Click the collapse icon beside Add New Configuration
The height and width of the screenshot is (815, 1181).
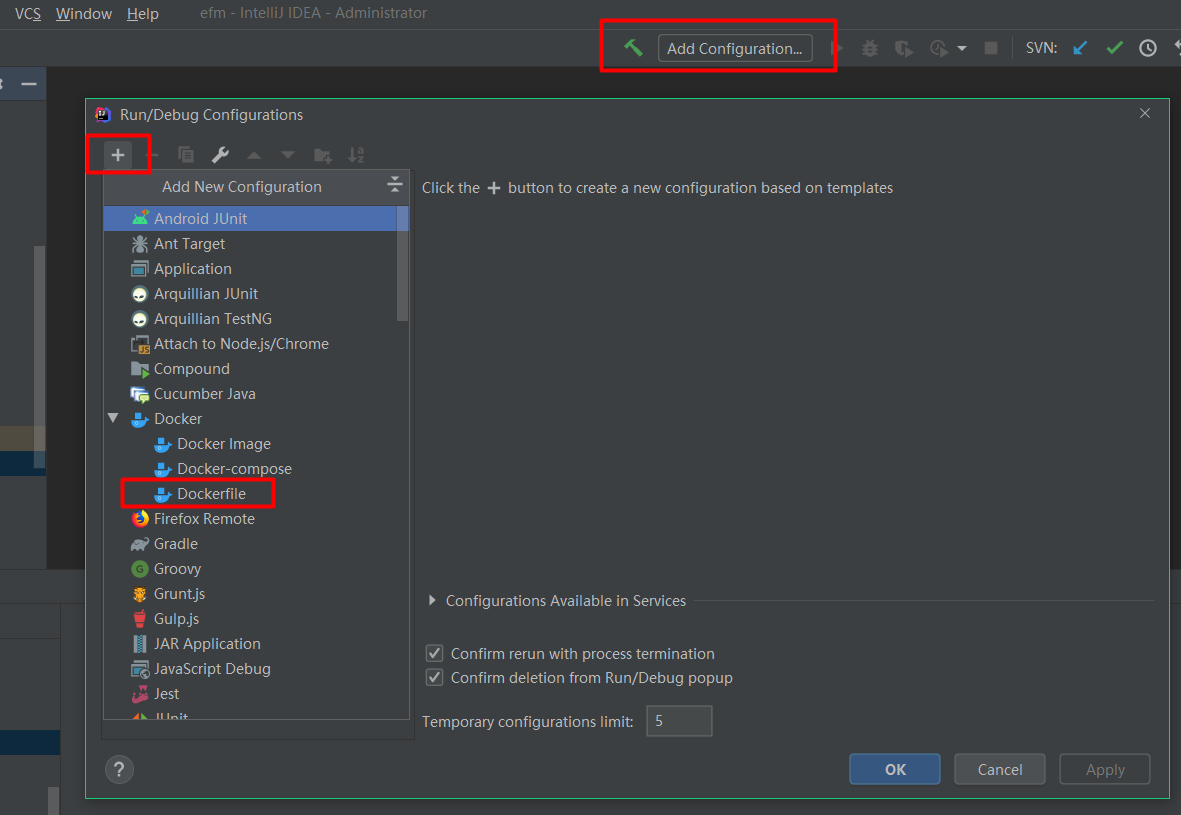tap(395, 185)
